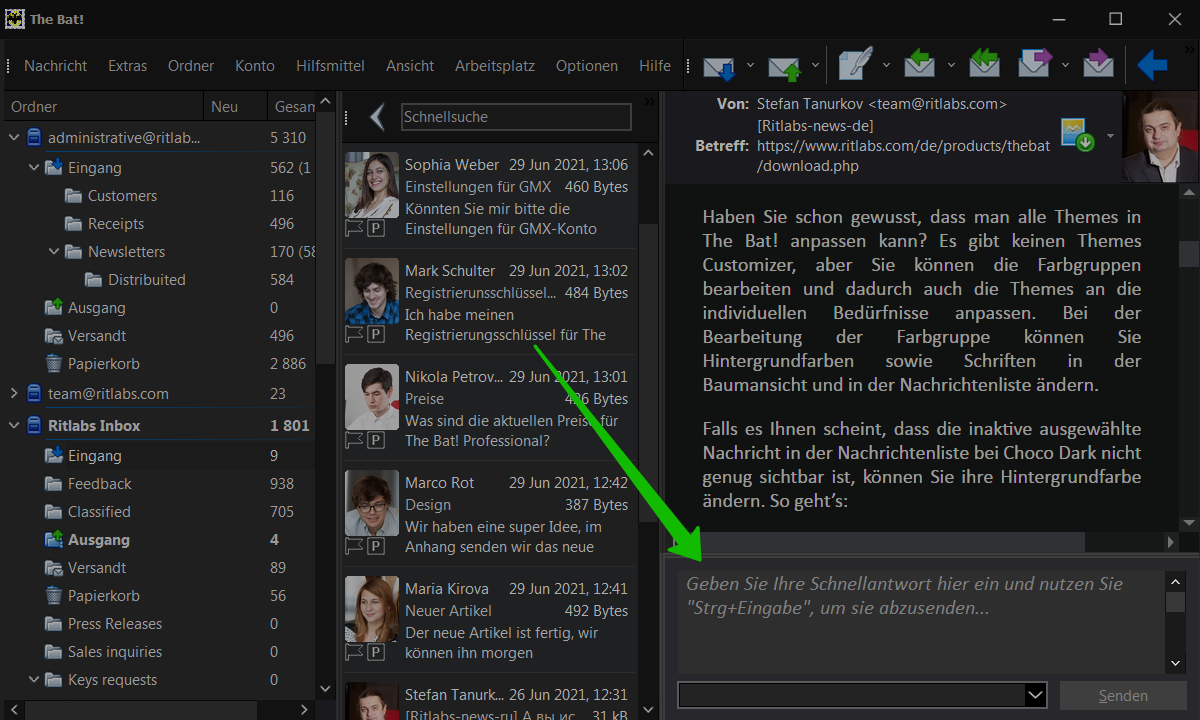Click into the quick reply text area
The image size is (1200, 720).
point(921,622)
